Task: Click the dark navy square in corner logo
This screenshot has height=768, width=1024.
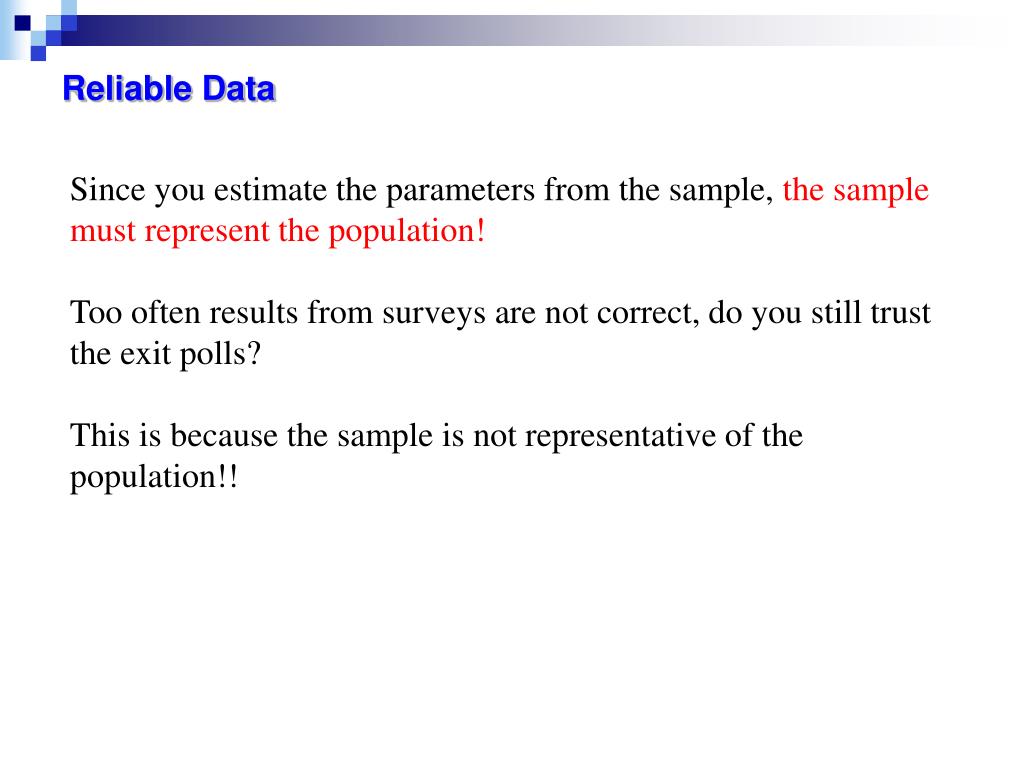Action: [x=23, y=23]
